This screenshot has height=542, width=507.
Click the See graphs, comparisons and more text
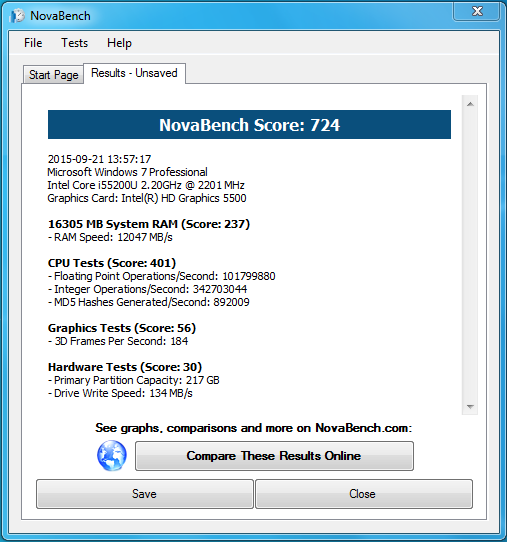tap(254, 428)
